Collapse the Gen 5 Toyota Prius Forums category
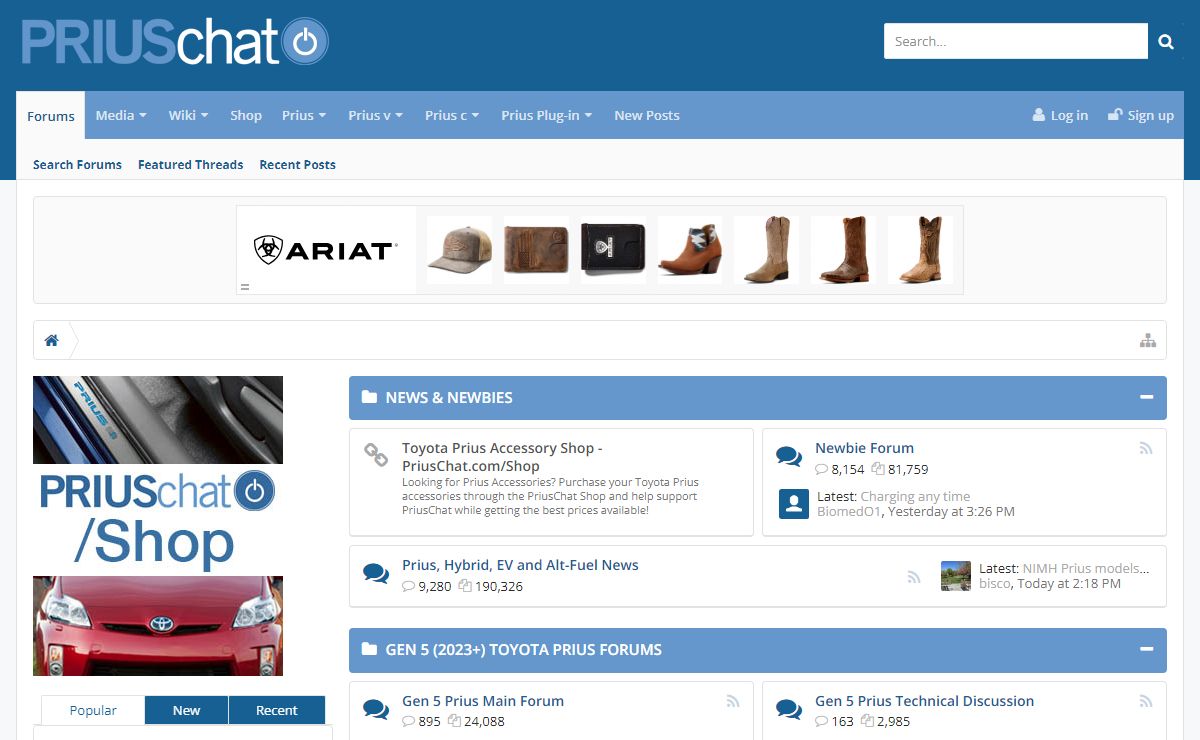 [1146, 649]
